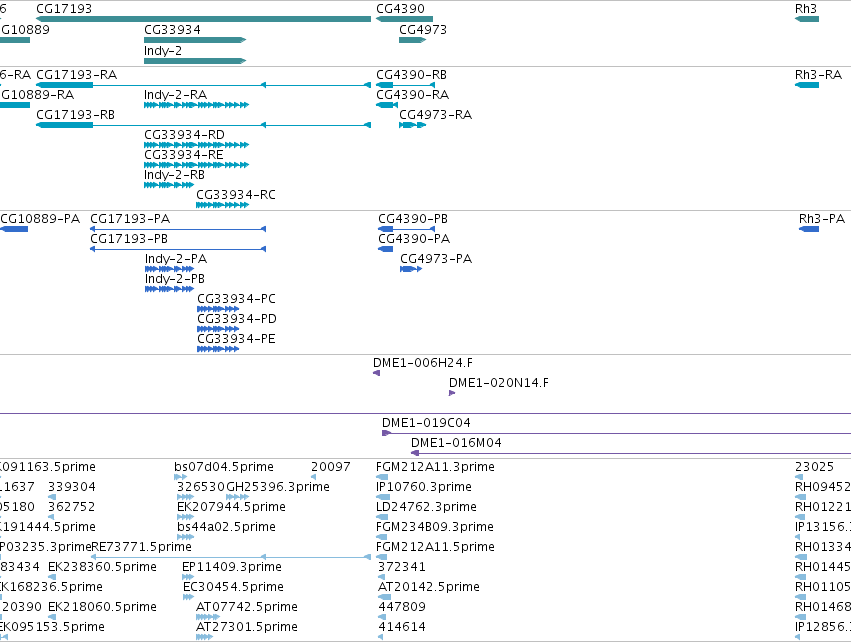Select protein CG17193-PA
The image size is (851, 642).
coord(178,229)
